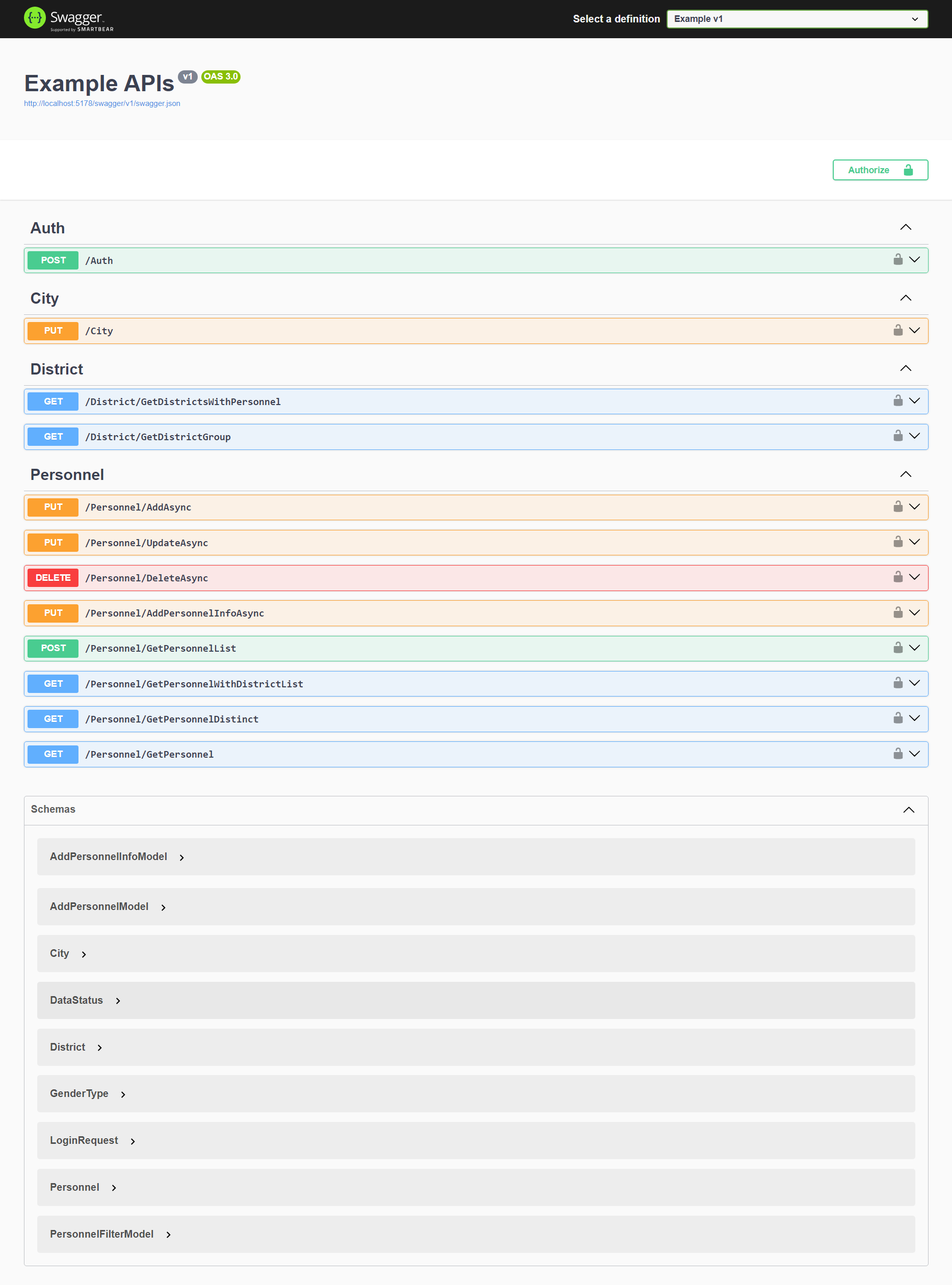Viewport: 952px width, 1285px height.
Task: Click the District tag heading
Action: pyautogui.click(x=57, y=369)
